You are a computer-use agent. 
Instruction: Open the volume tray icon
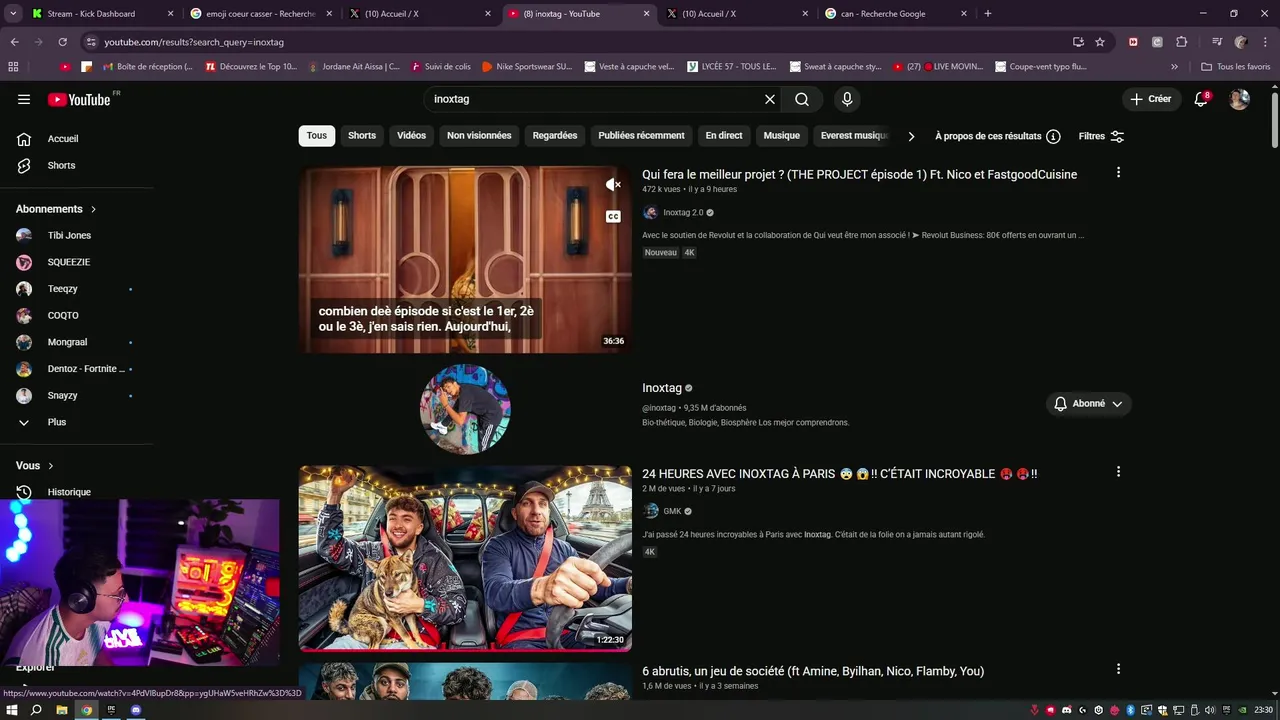pyautogui.click(x=1209, y=710)
